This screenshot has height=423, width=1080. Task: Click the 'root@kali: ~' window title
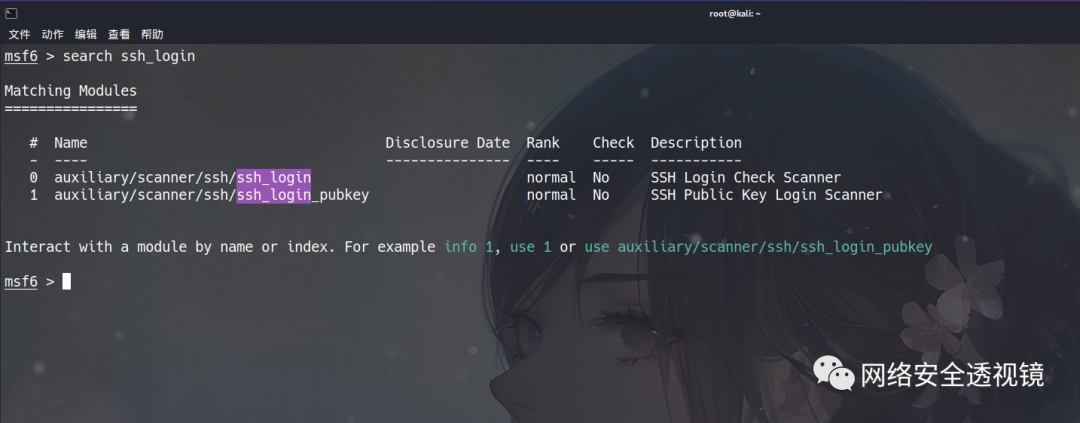735,14
